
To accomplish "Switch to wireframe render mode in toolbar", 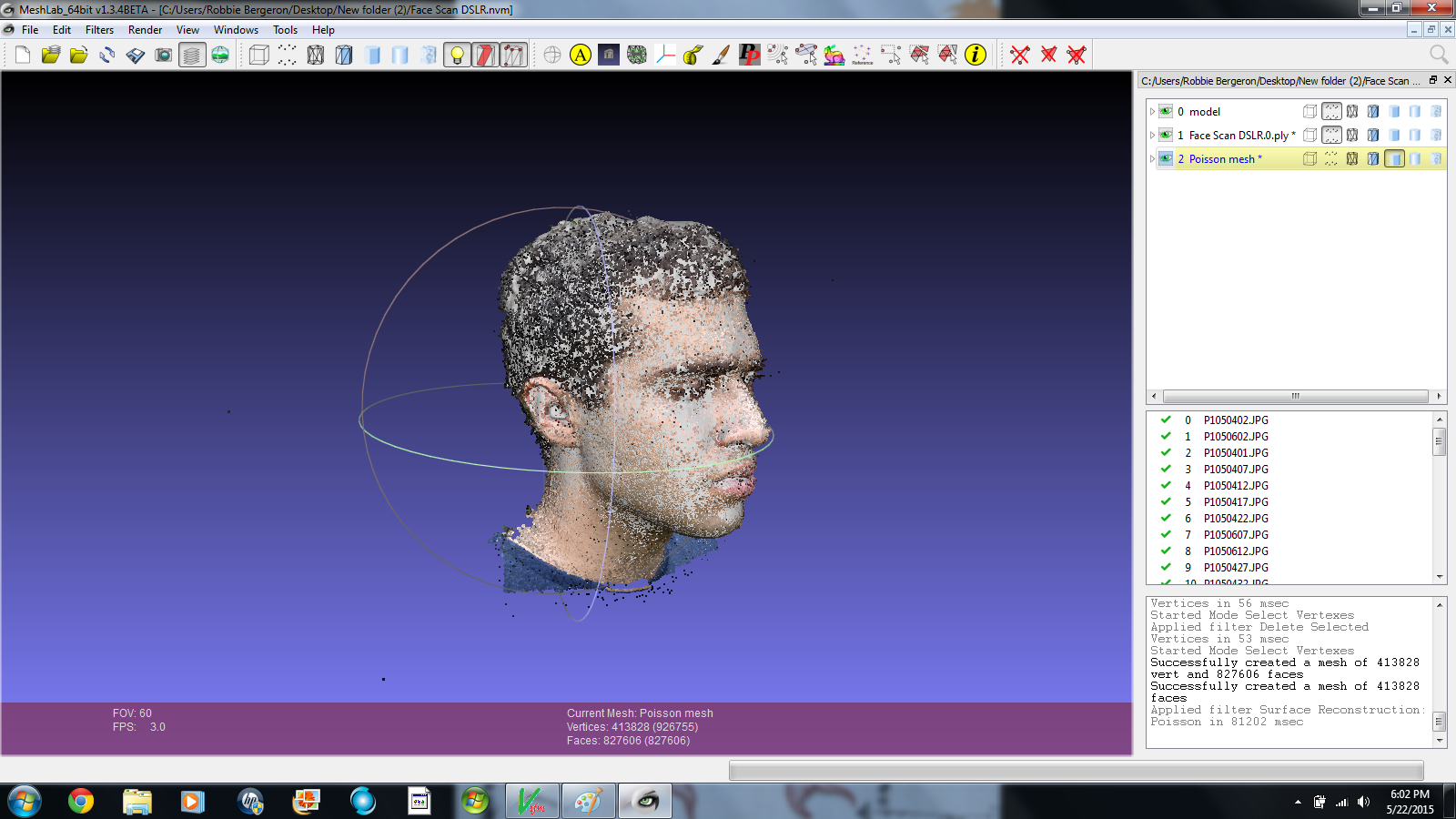I will (316, 56).
